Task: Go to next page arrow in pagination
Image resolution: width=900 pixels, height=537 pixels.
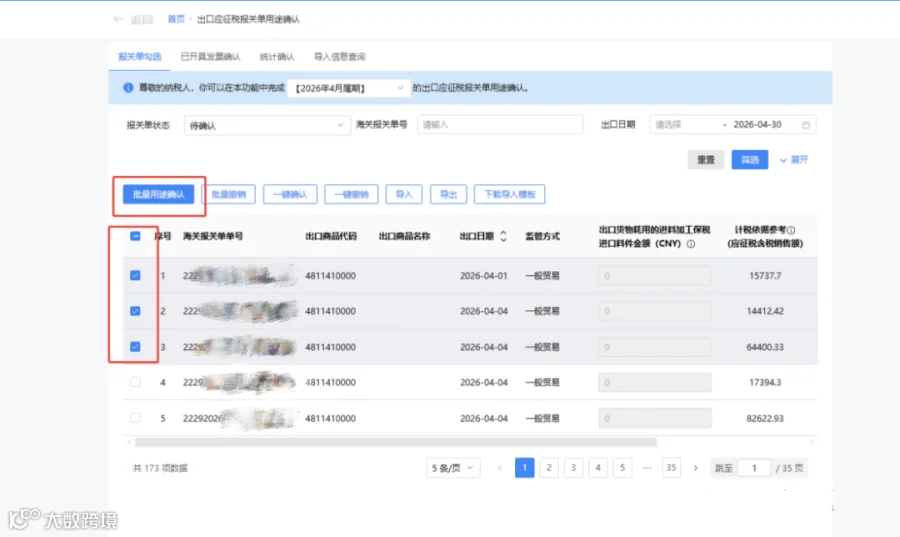Action: click(696, 468)
